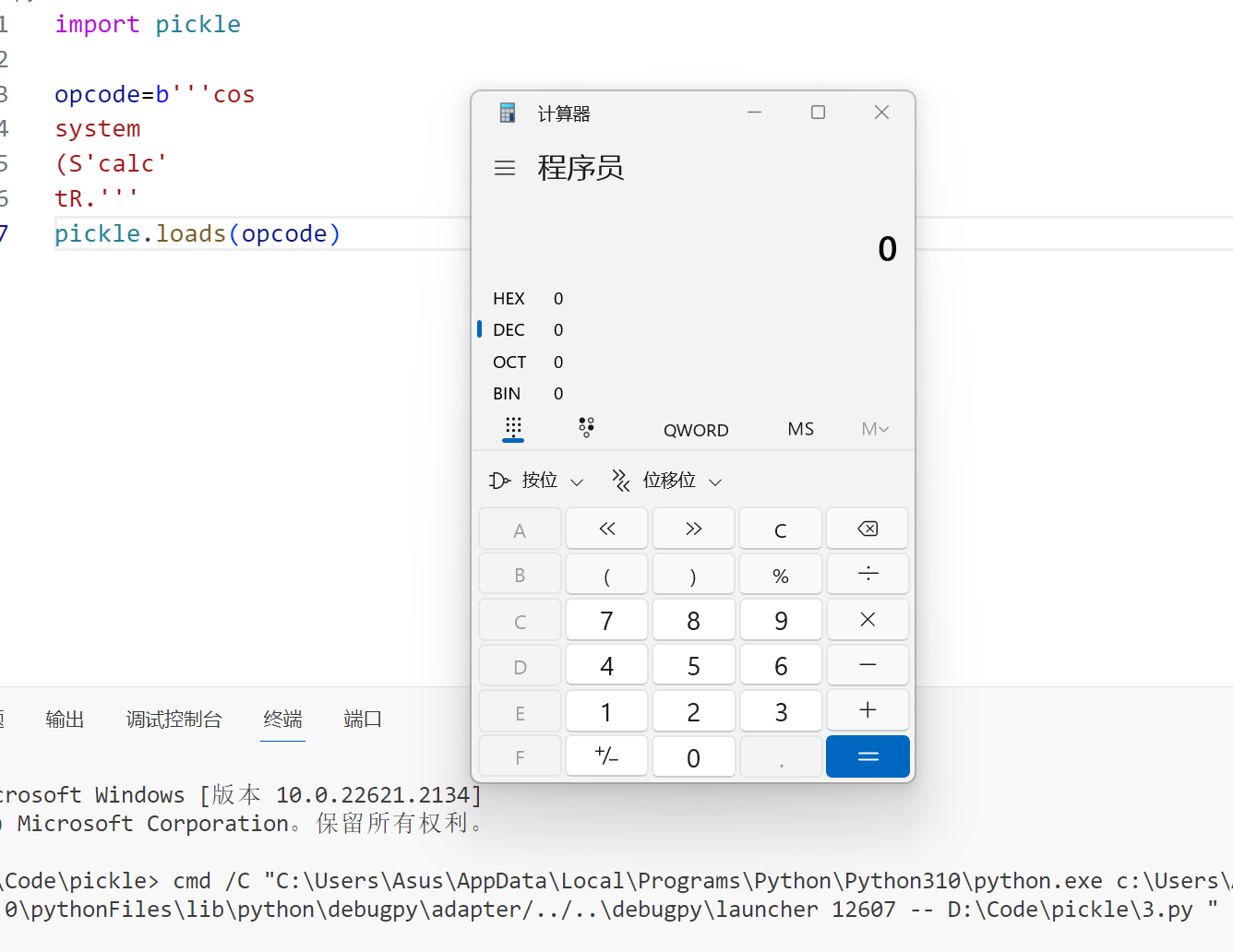
Task: Click the hex F key
Action: (520, 756)
